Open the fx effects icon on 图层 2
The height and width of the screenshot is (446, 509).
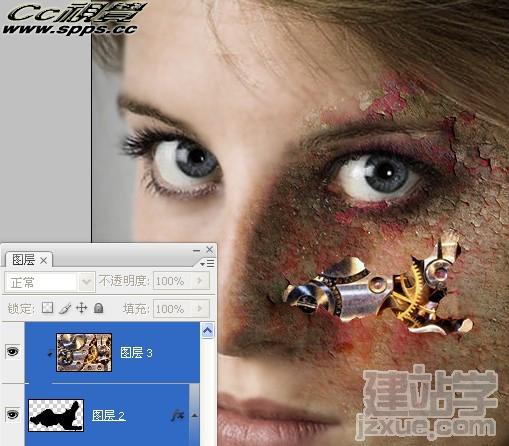point(177,415)
